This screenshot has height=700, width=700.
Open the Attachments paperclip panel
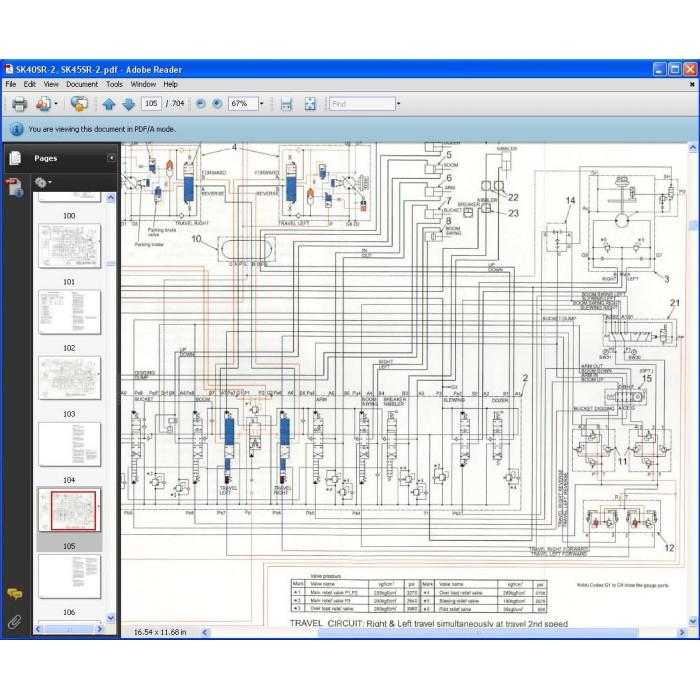click(14, 621)
